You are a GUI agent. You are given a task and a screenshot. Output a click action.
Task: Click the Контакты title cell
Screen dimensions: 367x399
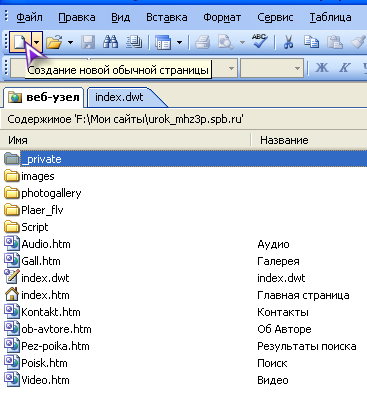click(283, 312)
